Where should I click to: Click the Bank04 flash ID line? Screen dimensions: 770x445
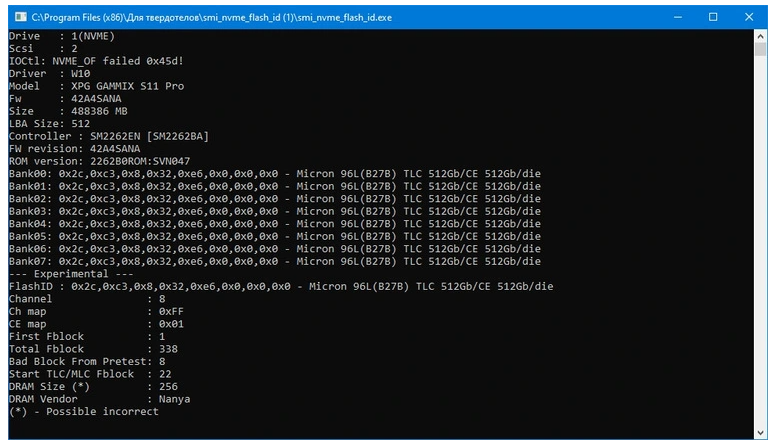coord(275,224)
